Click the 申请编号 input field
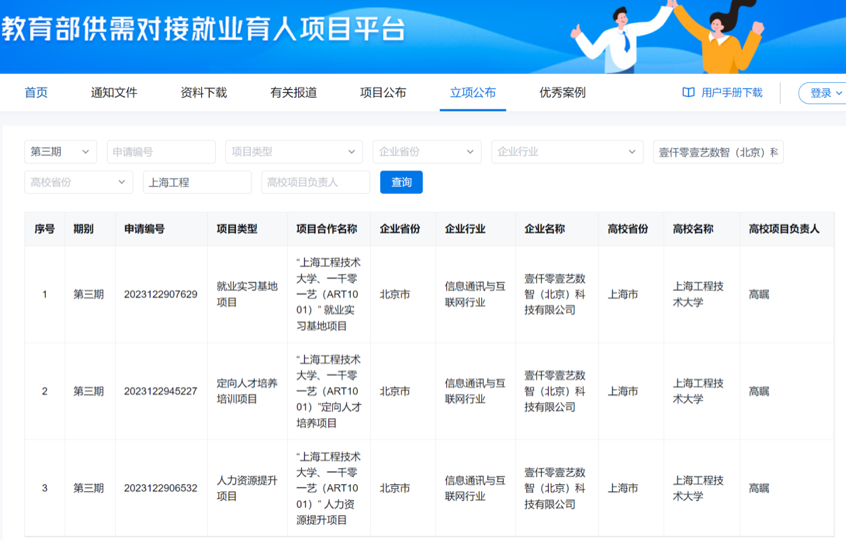Screen dimensions: 846x541 pos(160,152)
